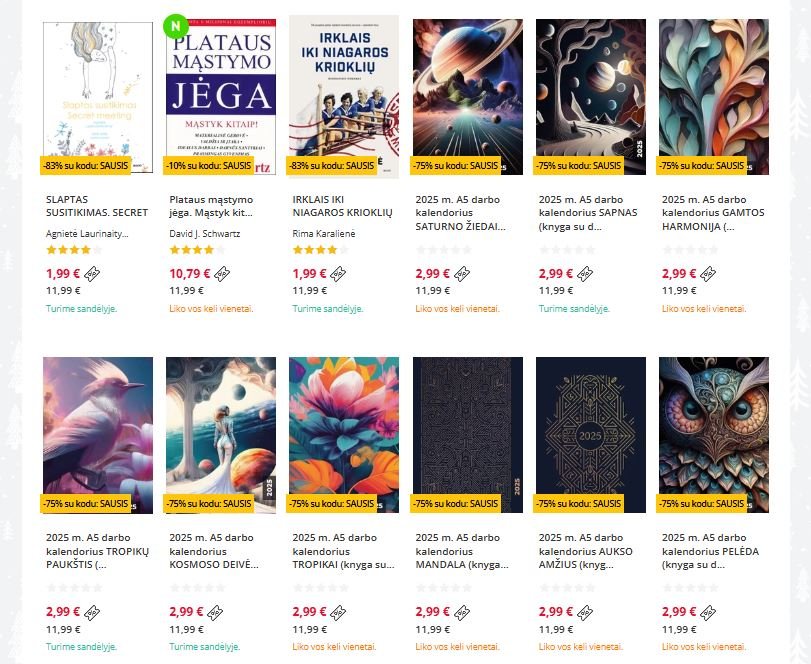The height and width of the screenshot is (664, 811).
Task: Click coupon icon under Irklais iki Niagaros krioklių
Action: point(338,274)
